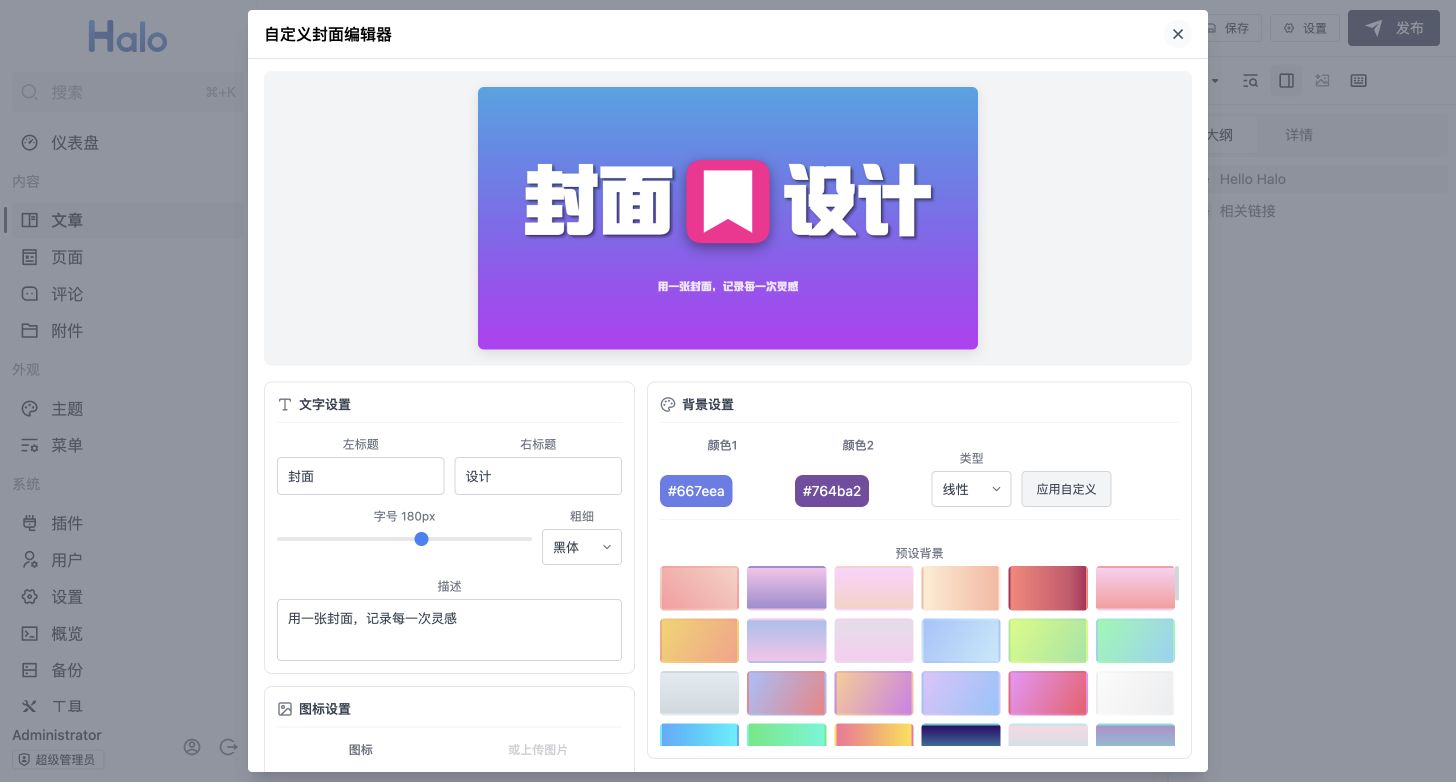Click the logout icon beside Administrator
This screenshot has width=1456, height=782.
[x=229, y=747]
